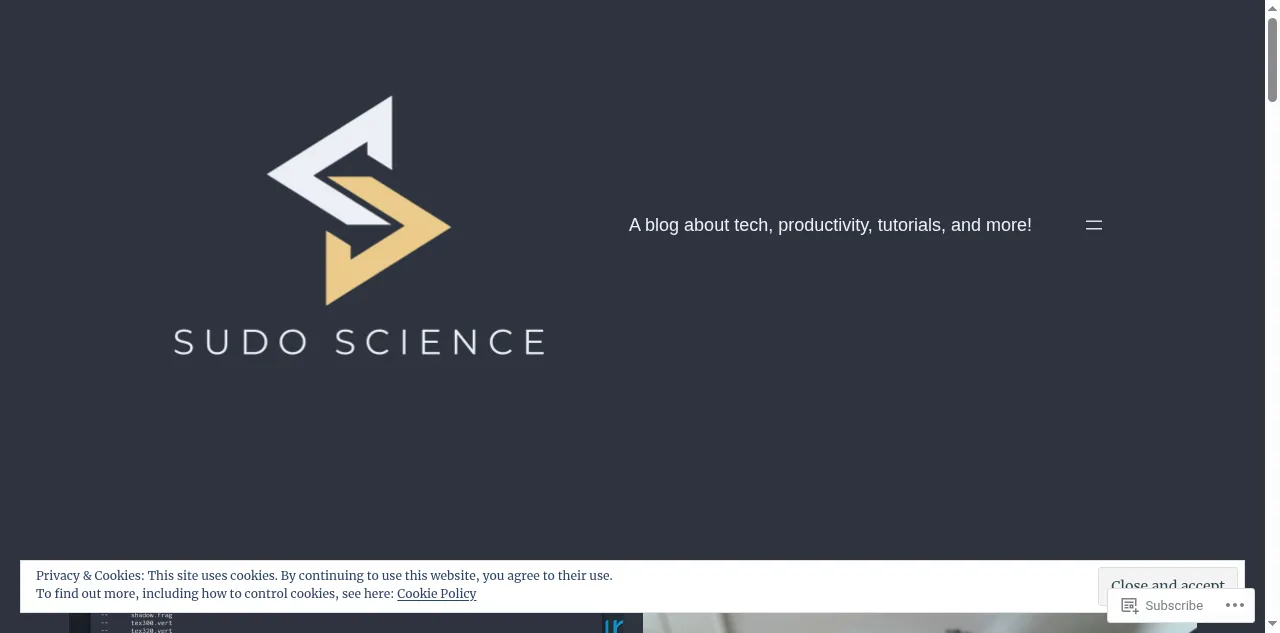Open the Cookie Policy link
Image resolution: width=1280 pixels, height=633 pixels.
pos(436,594)
